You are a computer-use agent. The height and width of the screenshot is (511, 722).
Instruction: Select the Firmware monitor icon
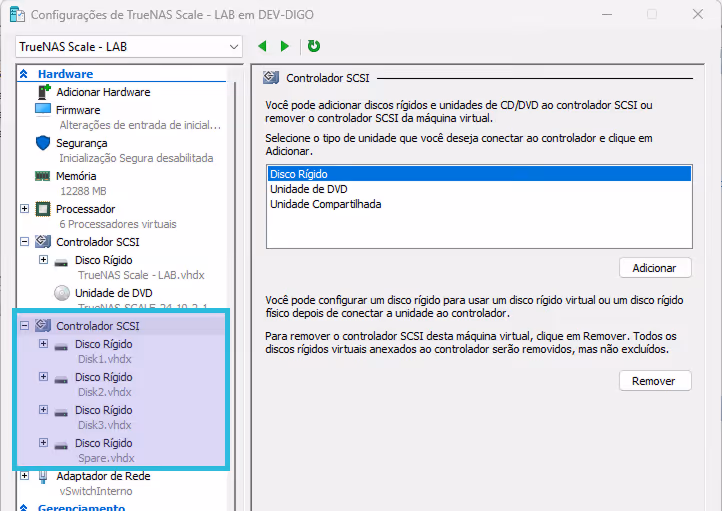[x=43, y=110]
